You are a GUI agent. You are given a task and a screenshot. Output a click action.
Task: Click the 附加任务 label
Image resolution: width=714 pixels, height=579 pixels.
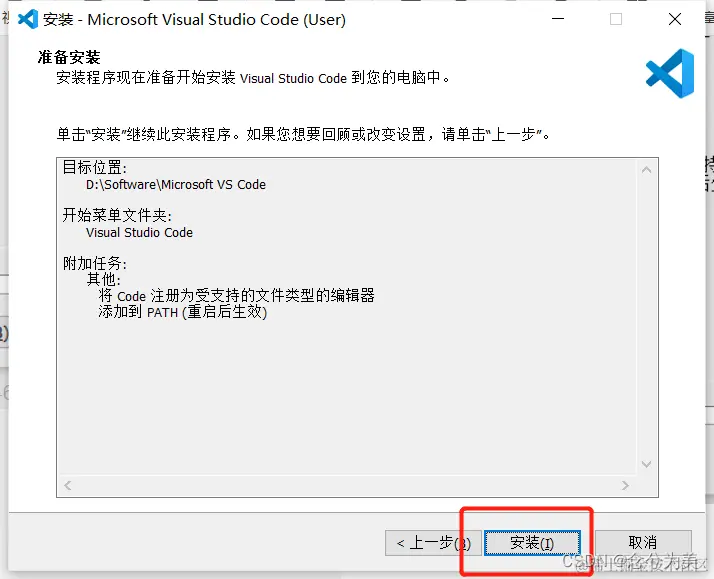(x=95, y=263)
